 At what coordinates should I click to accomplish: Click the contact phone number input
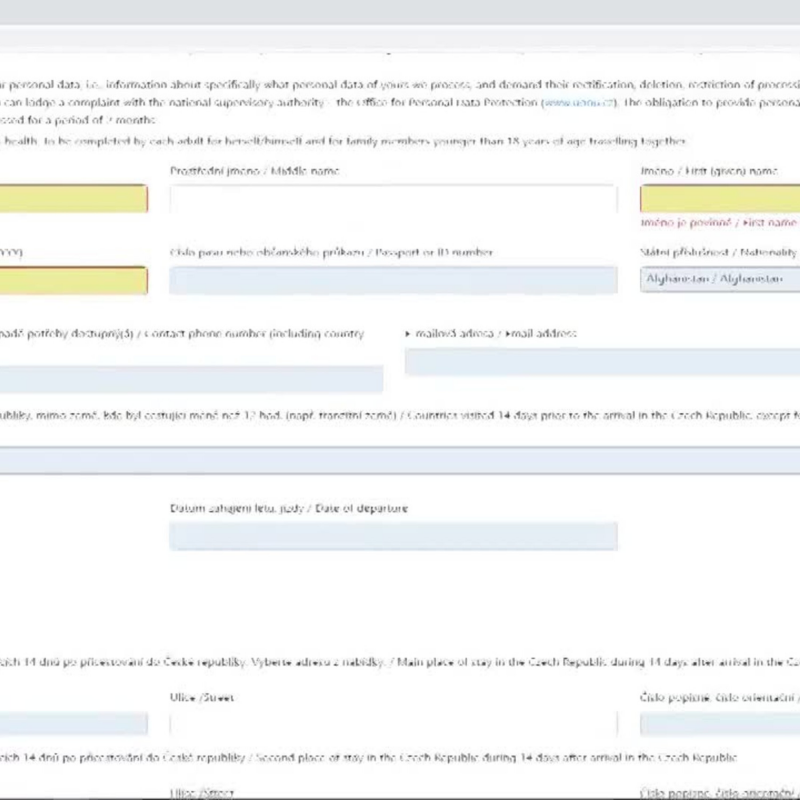coord(190,379)
